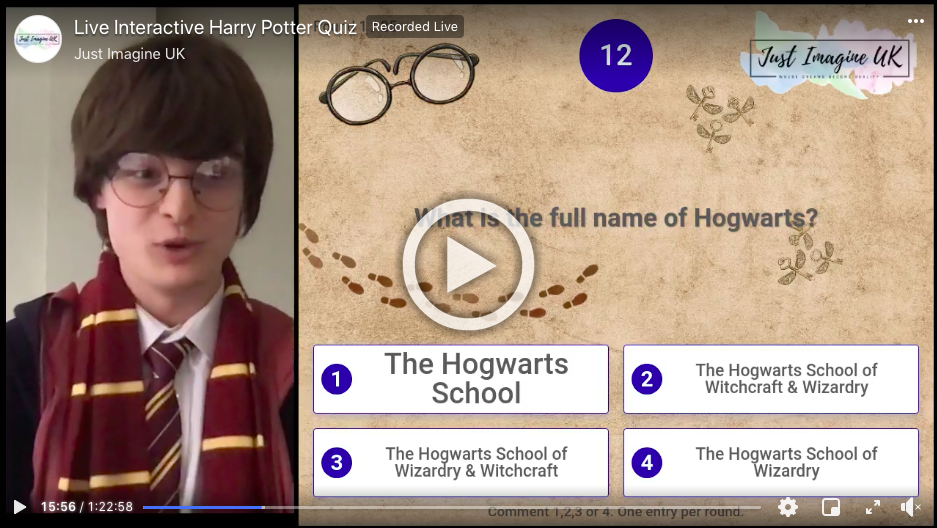Visit the Just Imagine UK page name link
The width and height of the screenshot is (937, 528).
(130, 54)
